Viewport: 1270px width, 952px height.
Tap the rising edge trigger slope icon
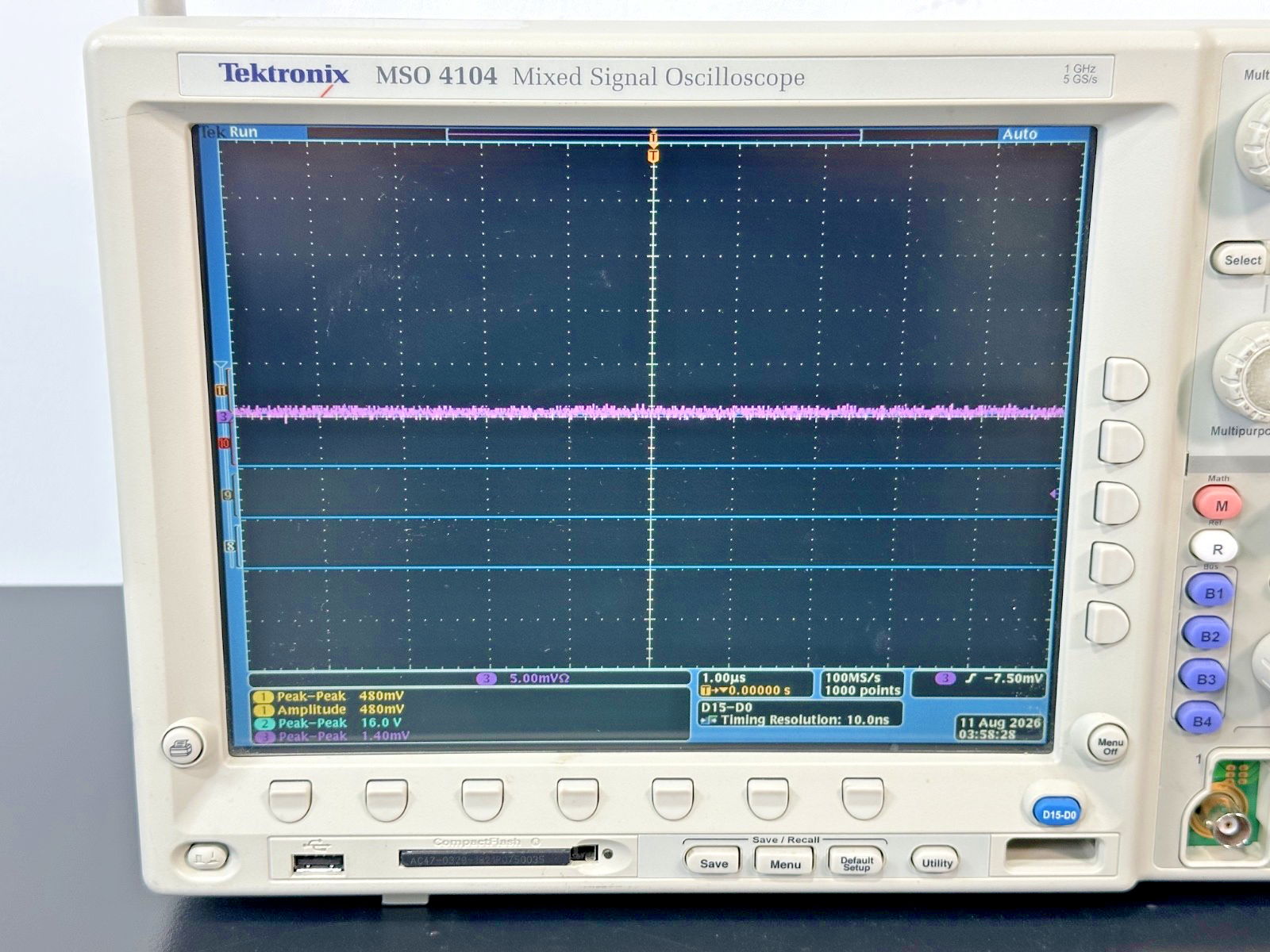(x=970, y=678)
